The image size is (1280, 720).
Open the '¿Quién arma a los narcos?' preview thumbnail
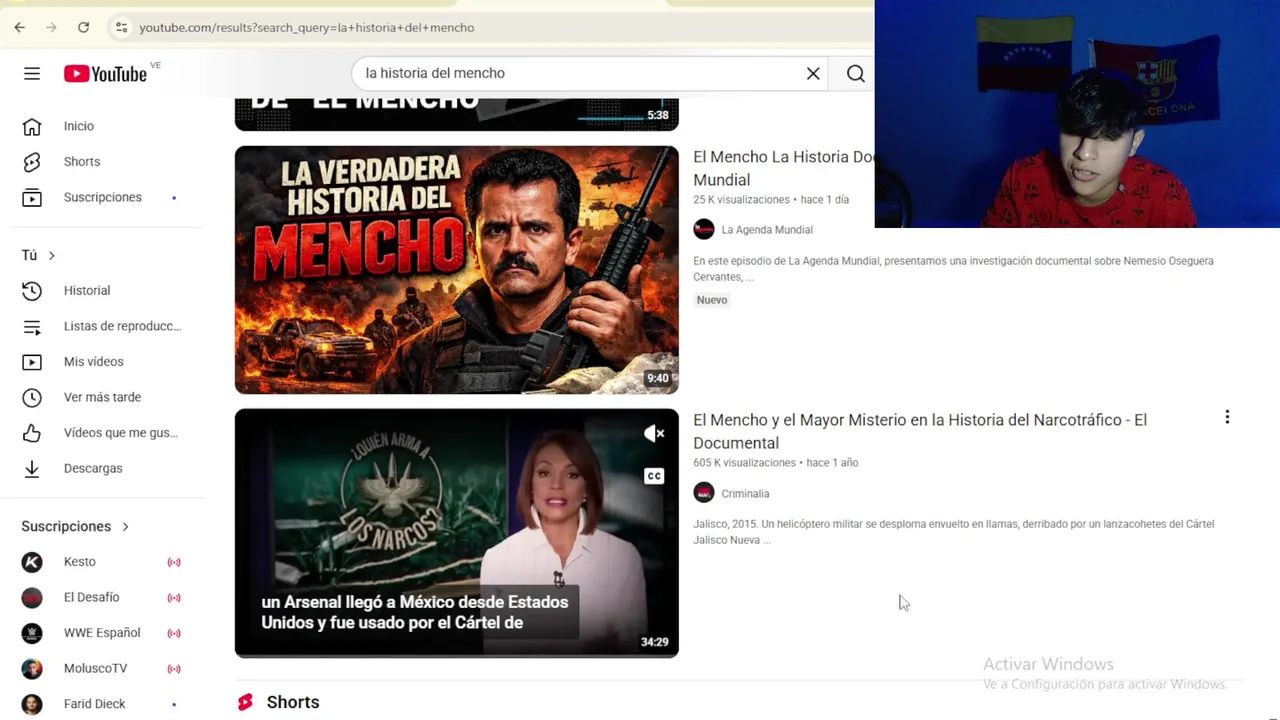[x=456, y=533]
